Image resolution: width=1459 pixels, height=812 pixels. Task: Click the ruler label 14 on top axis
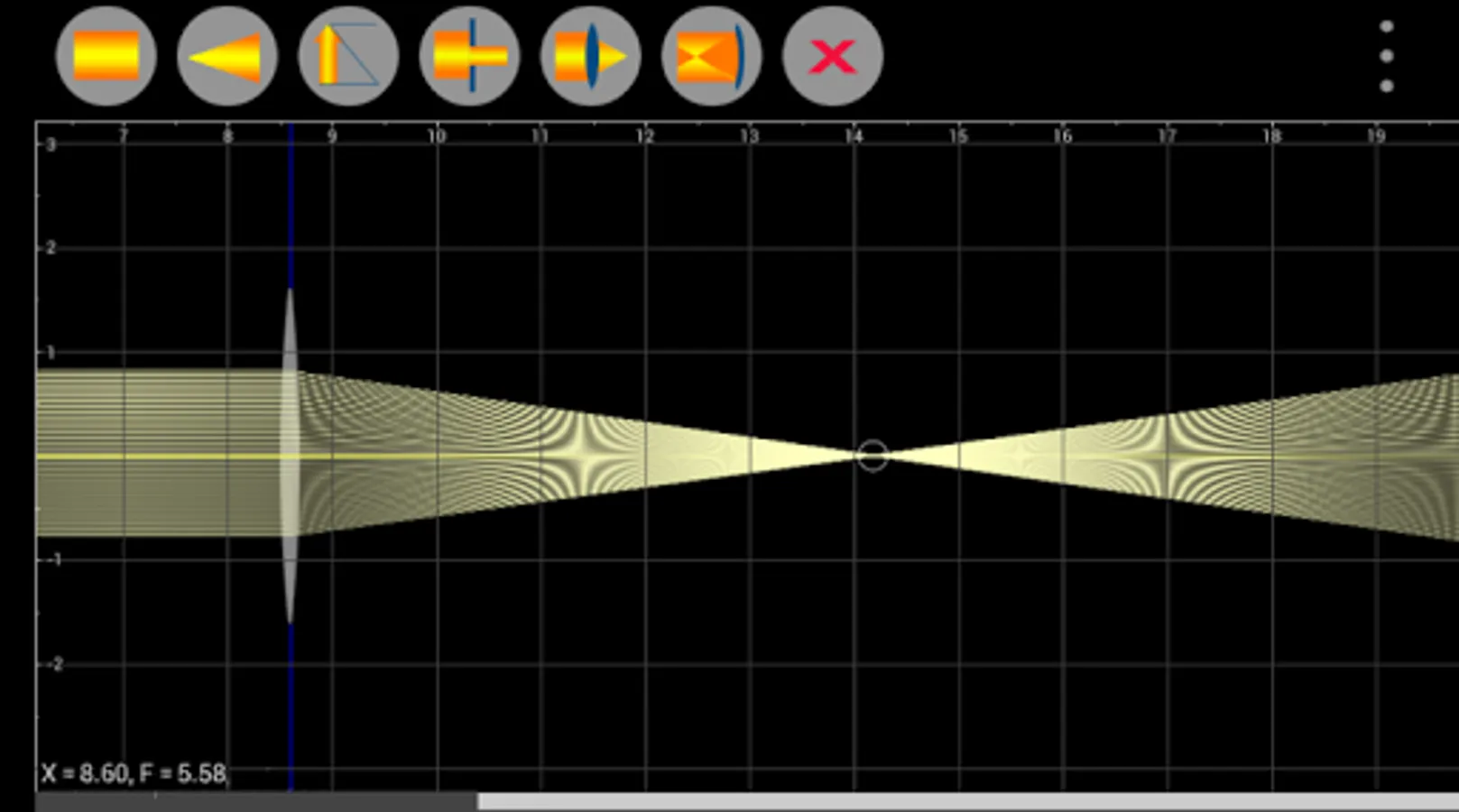coord(854,136)
